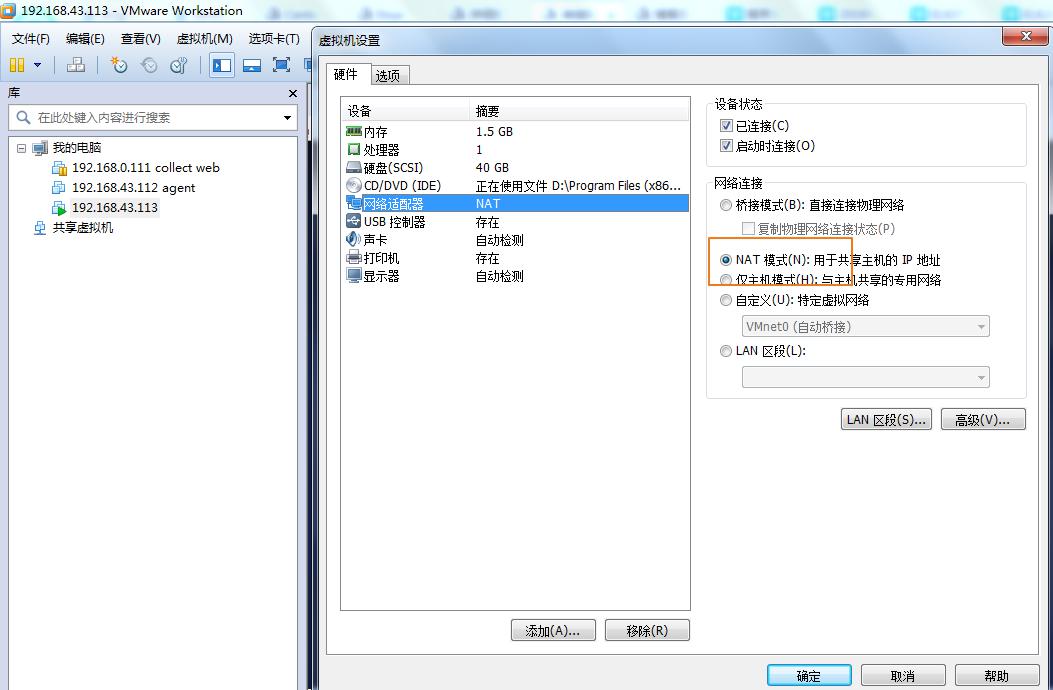Click the Memory chip icon in the device list
1053x690 pixels.
point(354,131)
